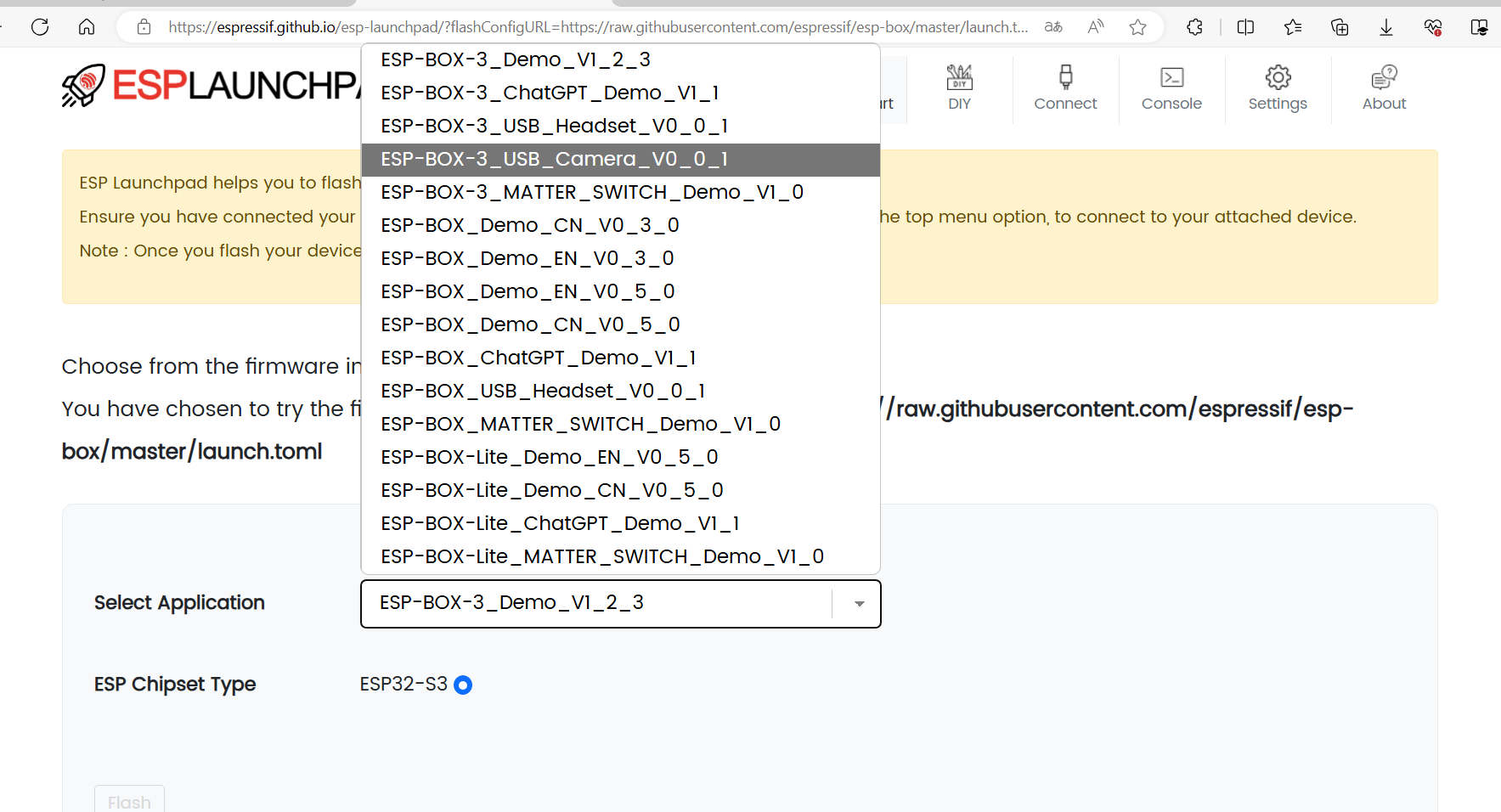1501x812 pixels.
Task: Click the translate page icon
Action: point(1053,27)
